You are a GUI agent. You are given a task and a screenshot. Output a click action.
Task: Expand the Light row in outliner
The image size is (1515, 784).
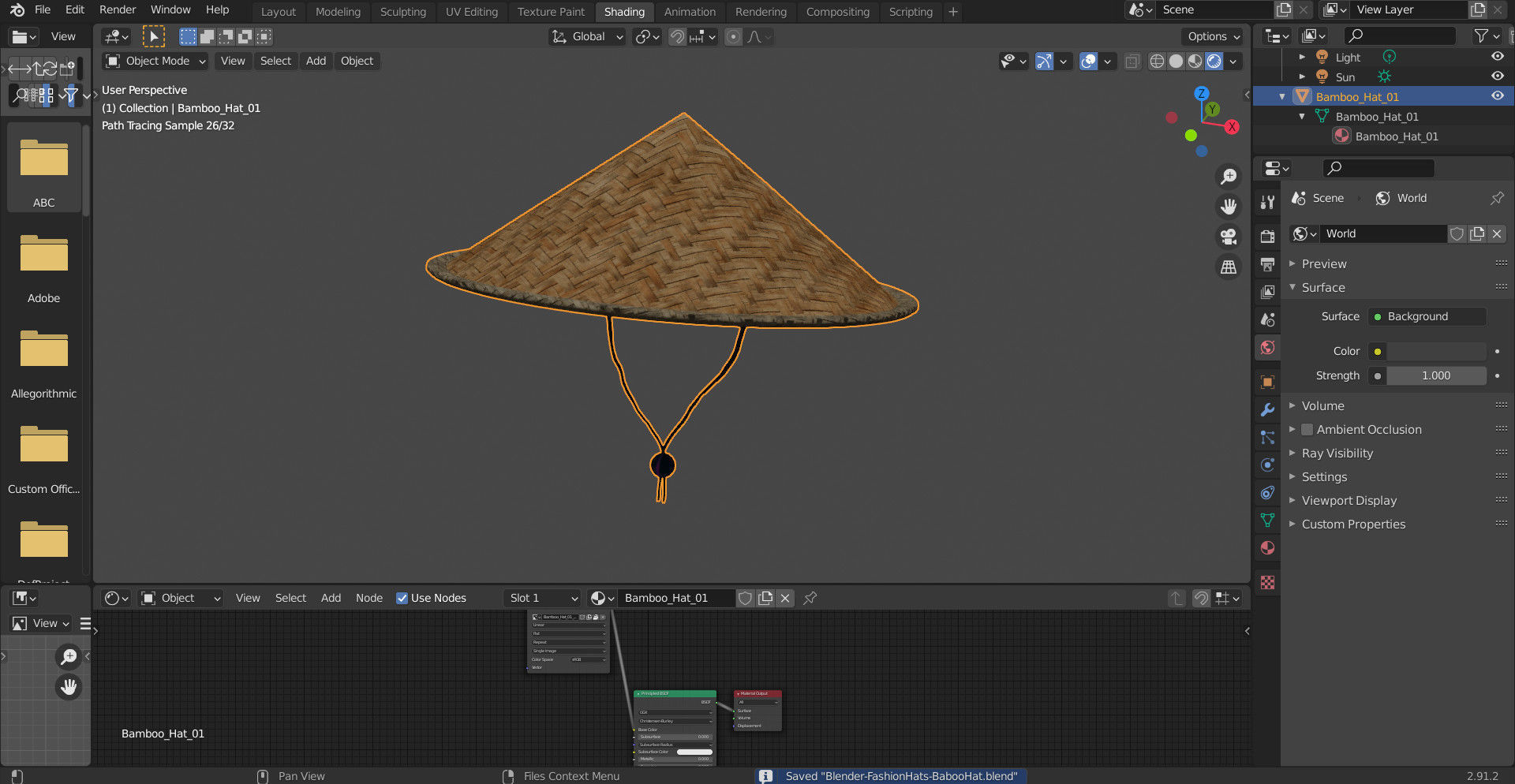1302,57
